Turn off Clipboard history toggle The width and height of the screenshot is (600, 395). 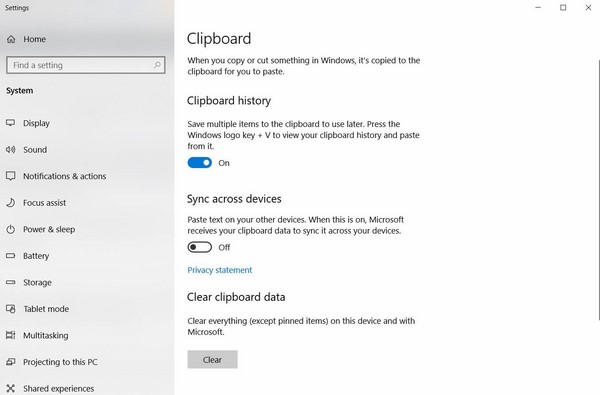click(x=199, y=163)
